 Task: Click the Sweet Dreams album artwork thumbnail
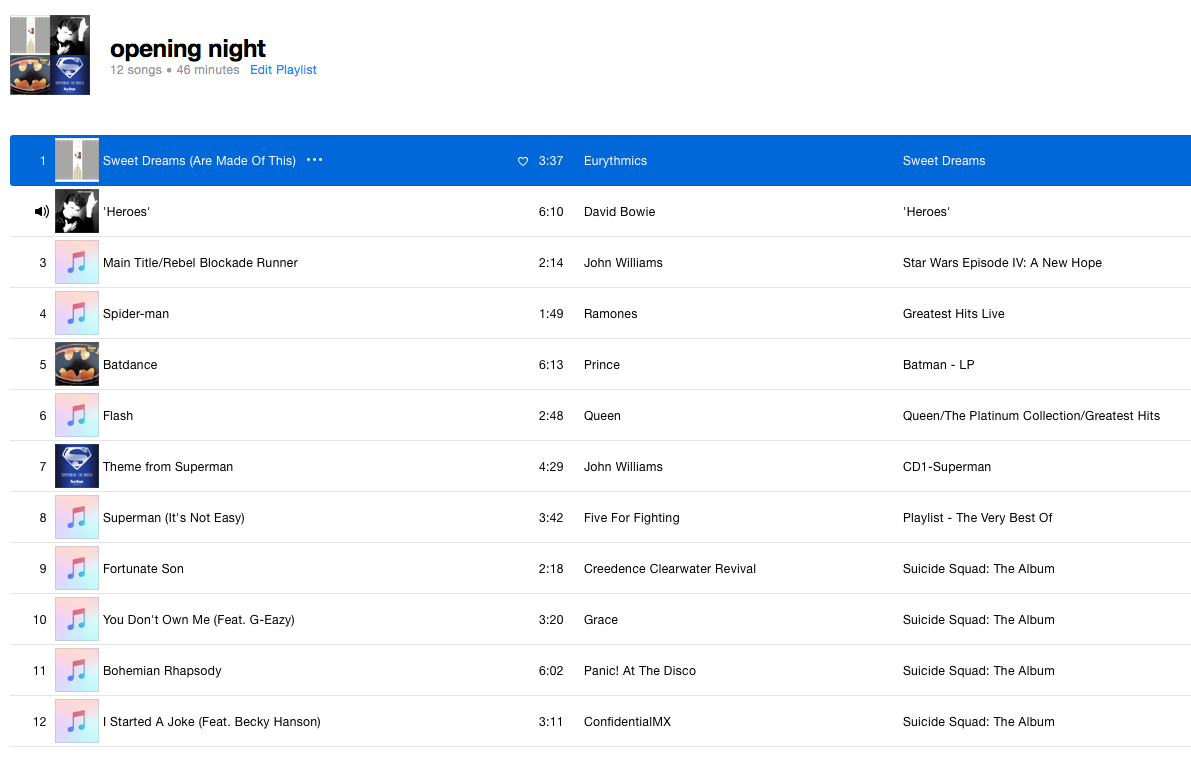[77, 161]
